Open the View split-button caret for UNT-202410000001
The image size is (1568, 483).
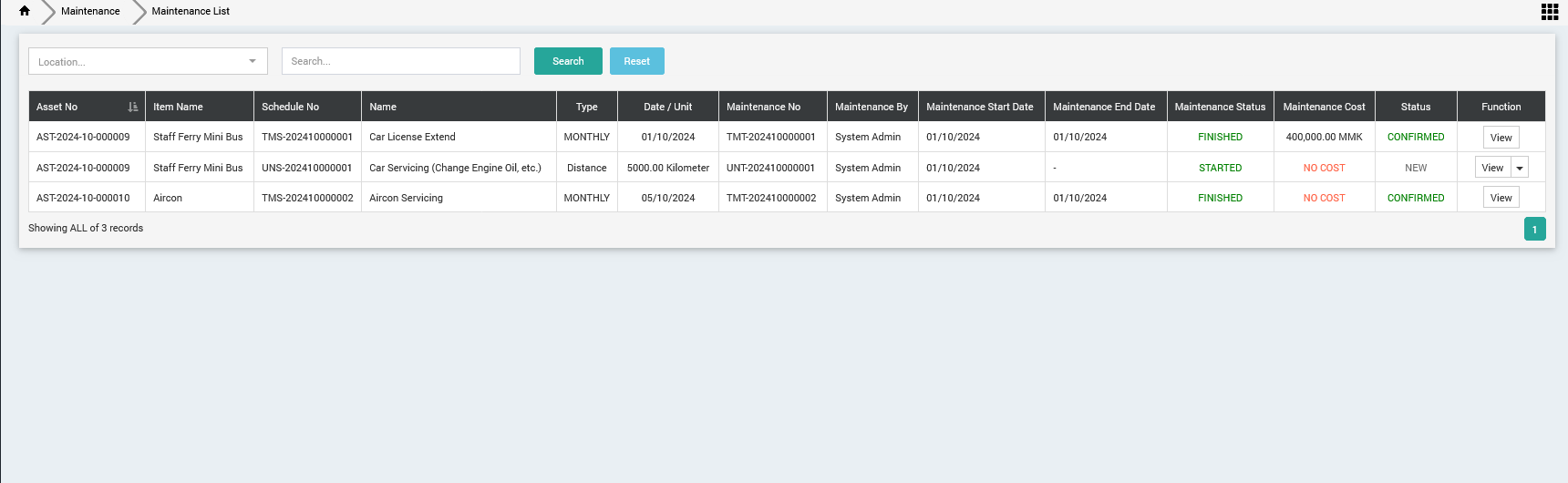(1520, 169)
